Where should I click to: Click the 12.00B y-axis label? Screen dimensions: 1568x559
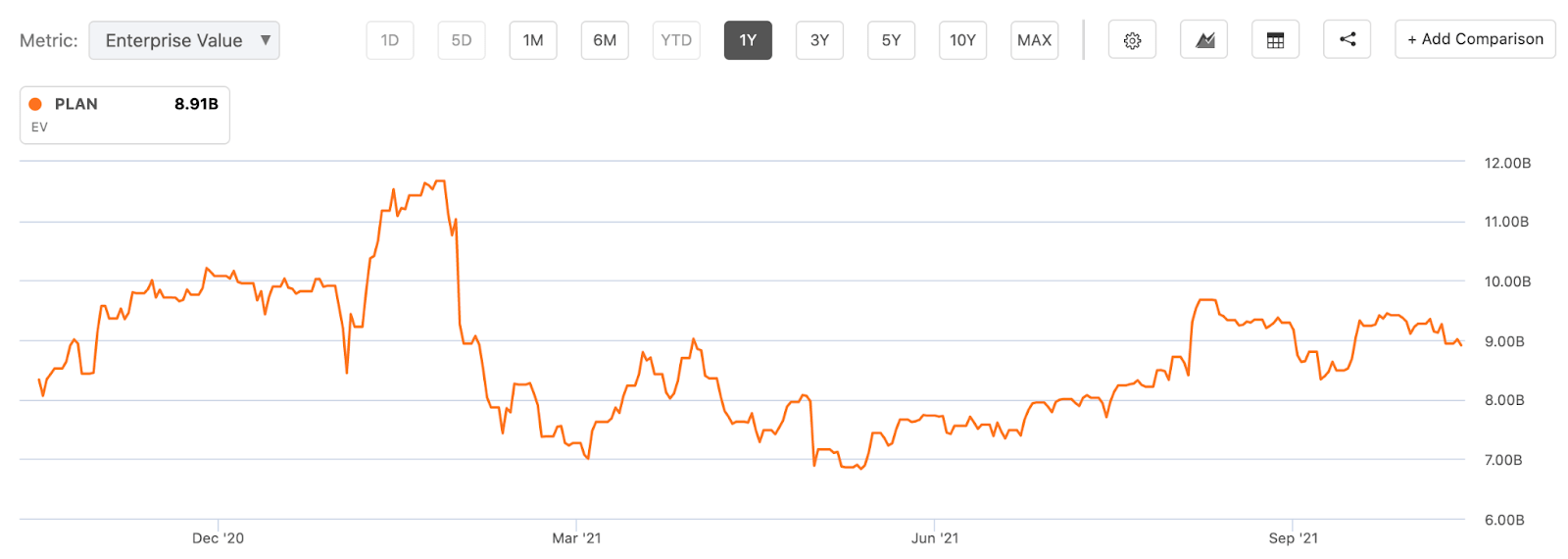(x=1507, y=163)
